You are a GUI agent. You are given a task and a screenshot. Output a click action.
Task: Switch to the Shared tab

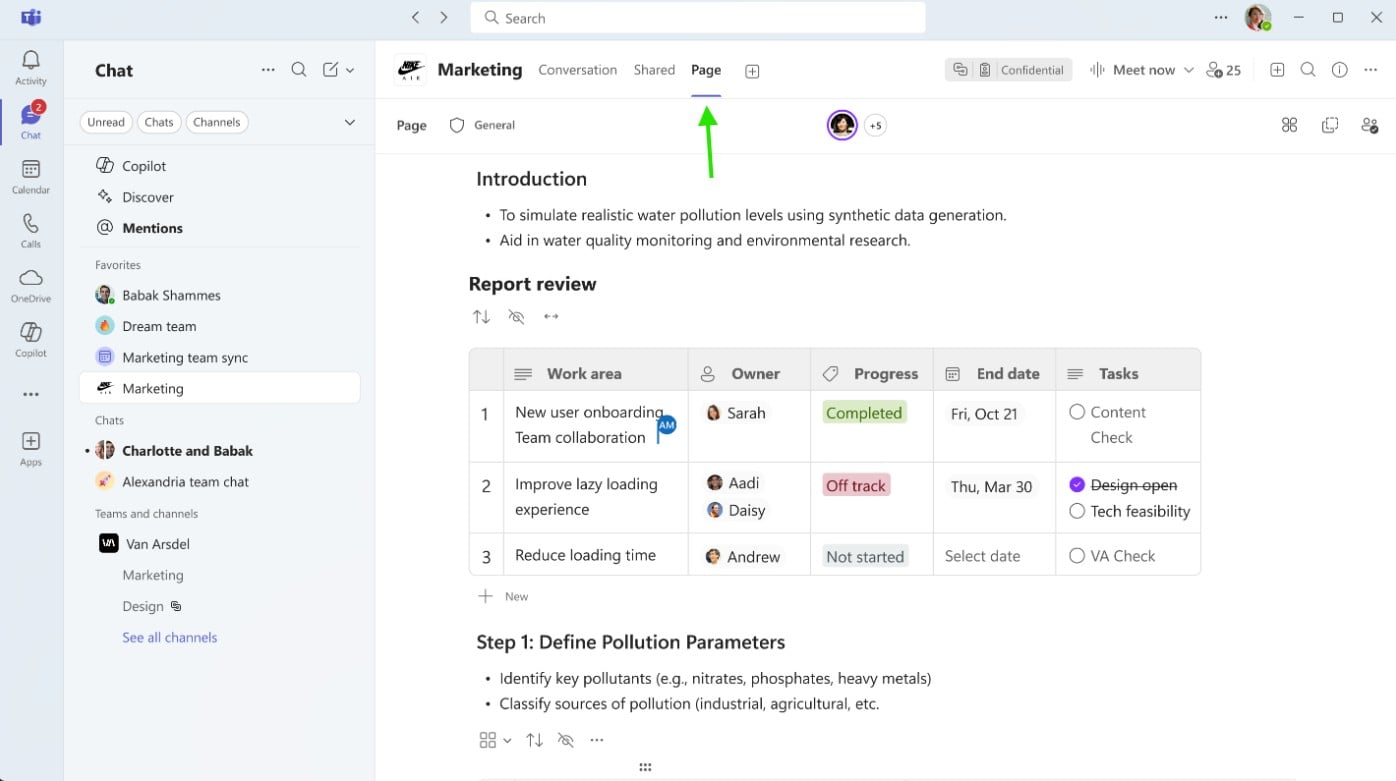coord(654,70)
